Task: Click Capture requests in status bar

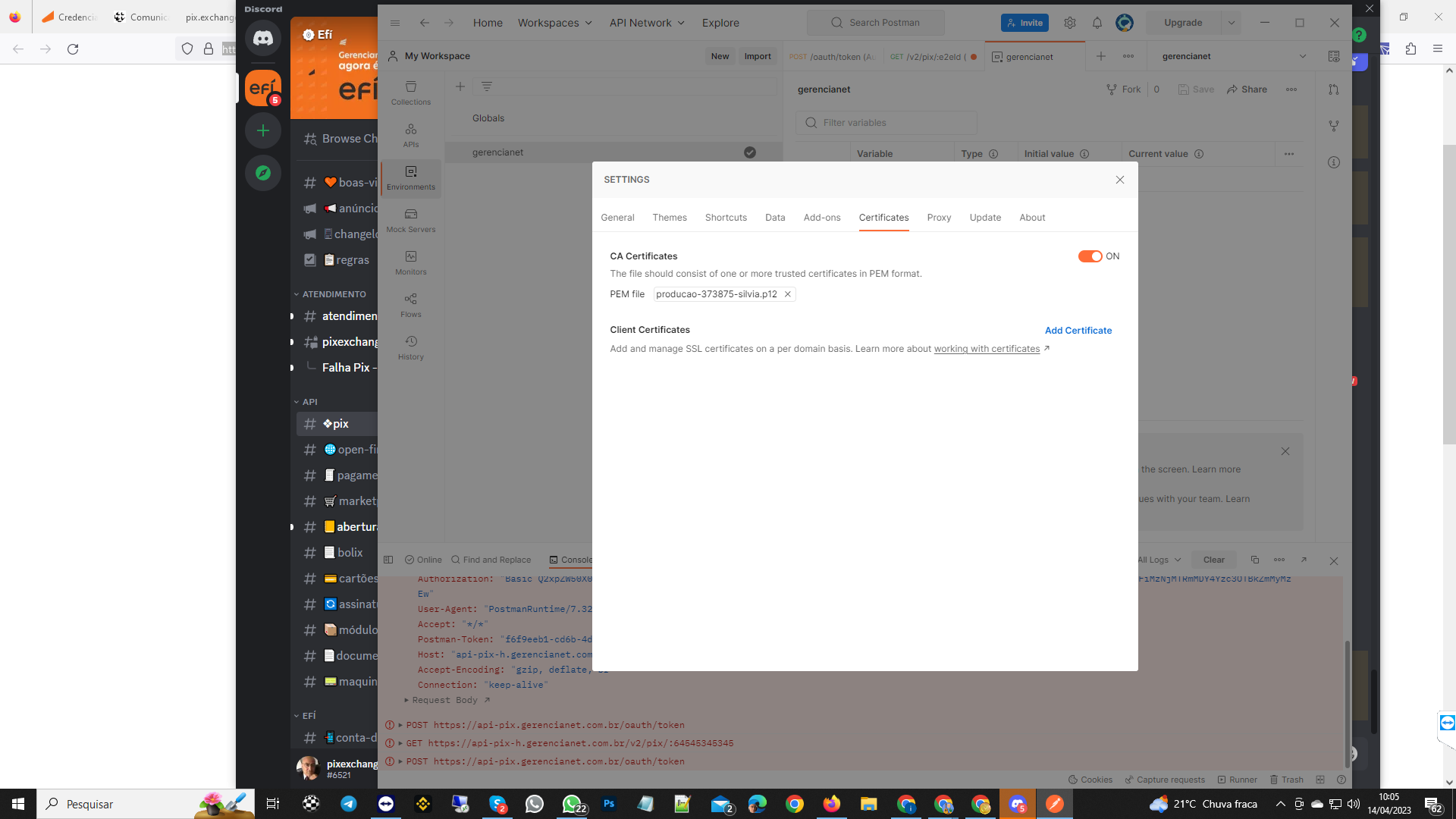Action: point(1164,780)
